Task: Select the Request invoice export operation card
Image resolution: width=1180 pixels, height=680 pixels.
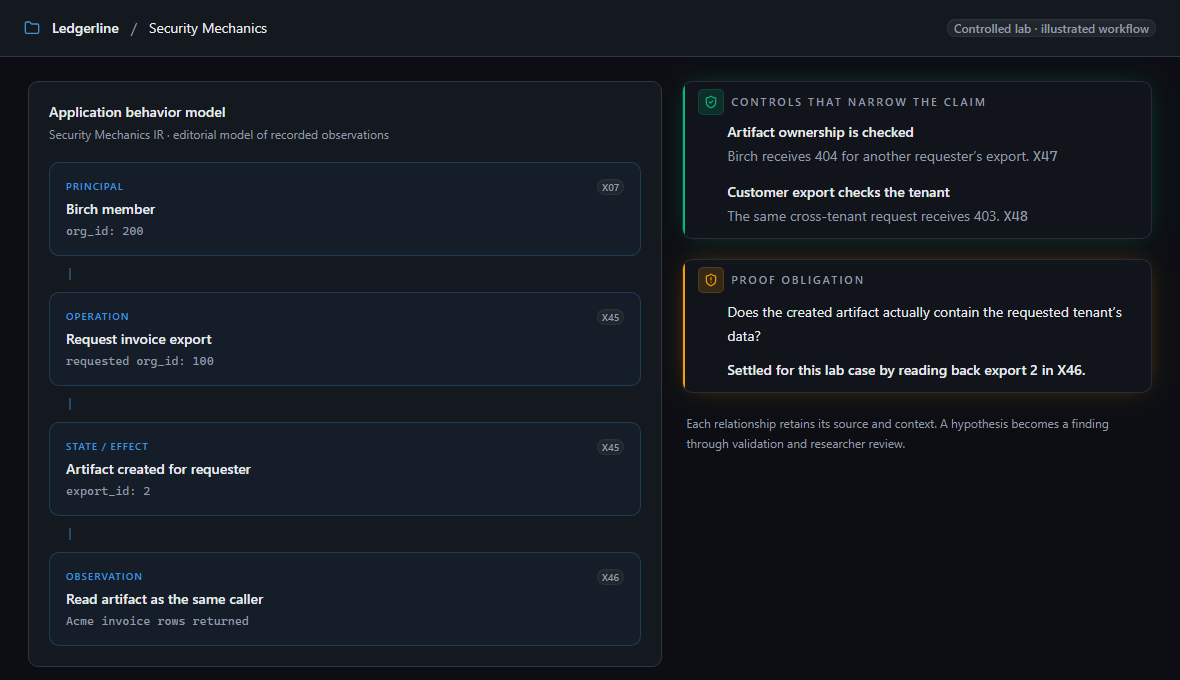Action: point(345,339)
